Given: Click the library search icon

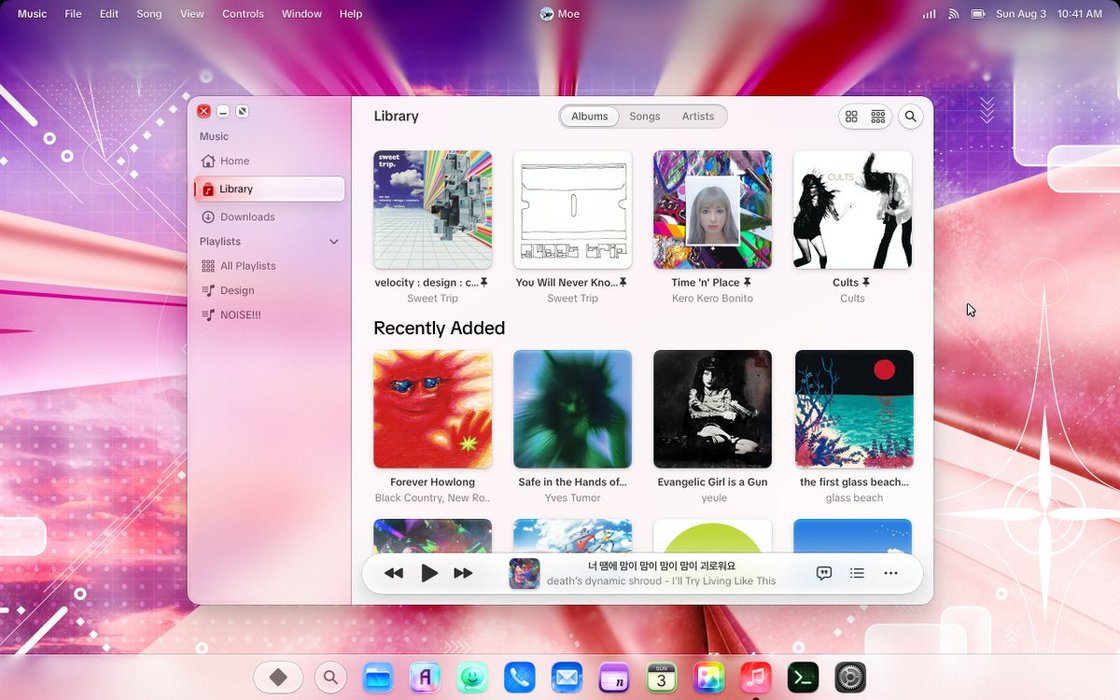Looking at the screenshot, I should click(911, 116).
